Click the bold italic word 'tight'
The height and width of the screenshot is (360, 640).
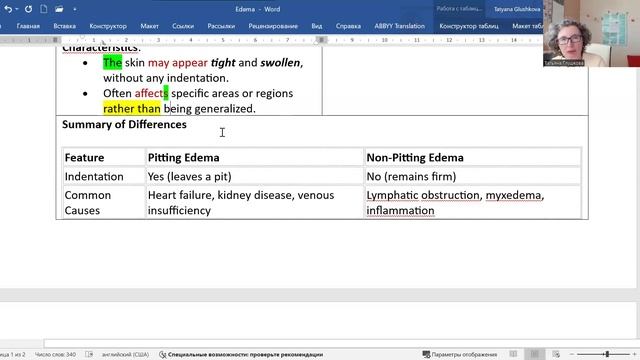[223, 63]
